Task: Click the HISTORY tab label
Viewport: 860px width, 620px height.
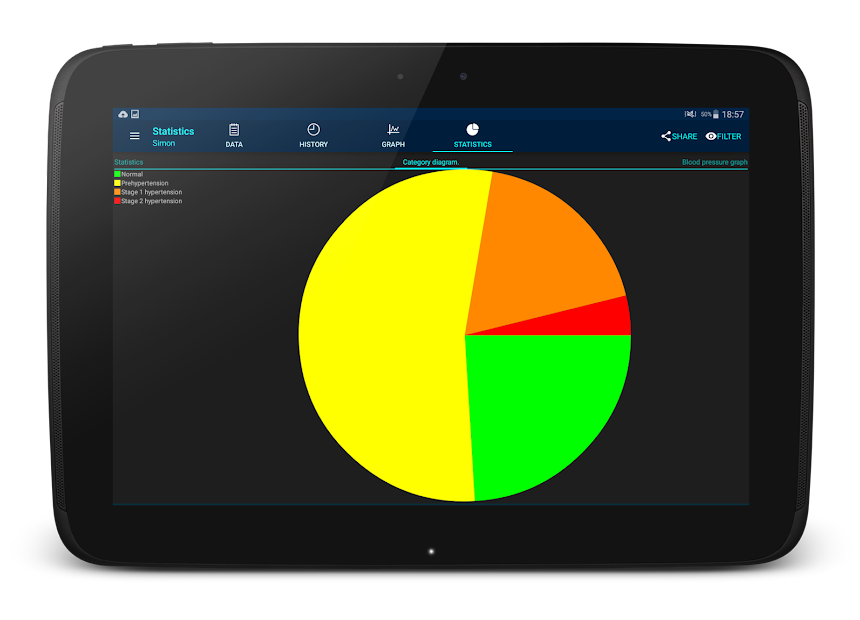Action: [x=313, y=144]
